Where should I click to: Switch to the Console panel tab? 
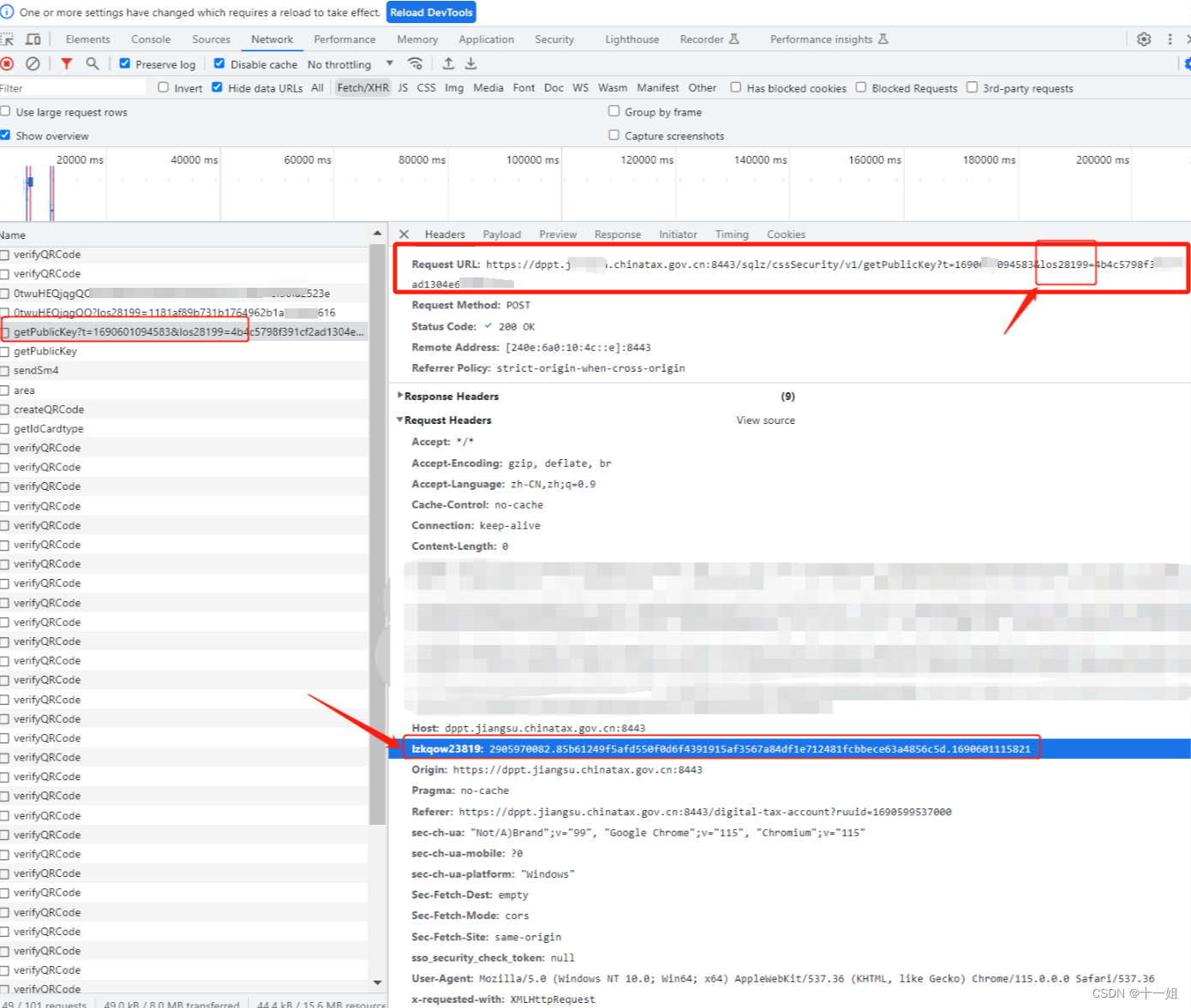(151, 39)
